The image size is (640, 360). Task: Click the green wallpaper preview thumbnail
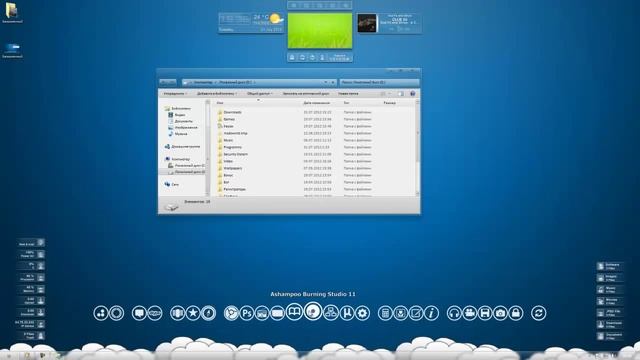coord(320,31)
